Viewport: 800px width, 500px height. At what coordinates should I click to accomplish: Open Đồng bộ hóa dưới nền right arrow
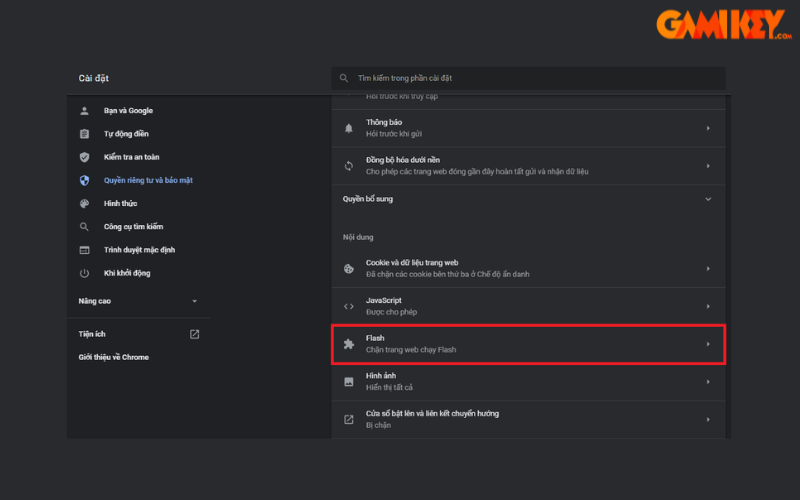tap(708, 166)
